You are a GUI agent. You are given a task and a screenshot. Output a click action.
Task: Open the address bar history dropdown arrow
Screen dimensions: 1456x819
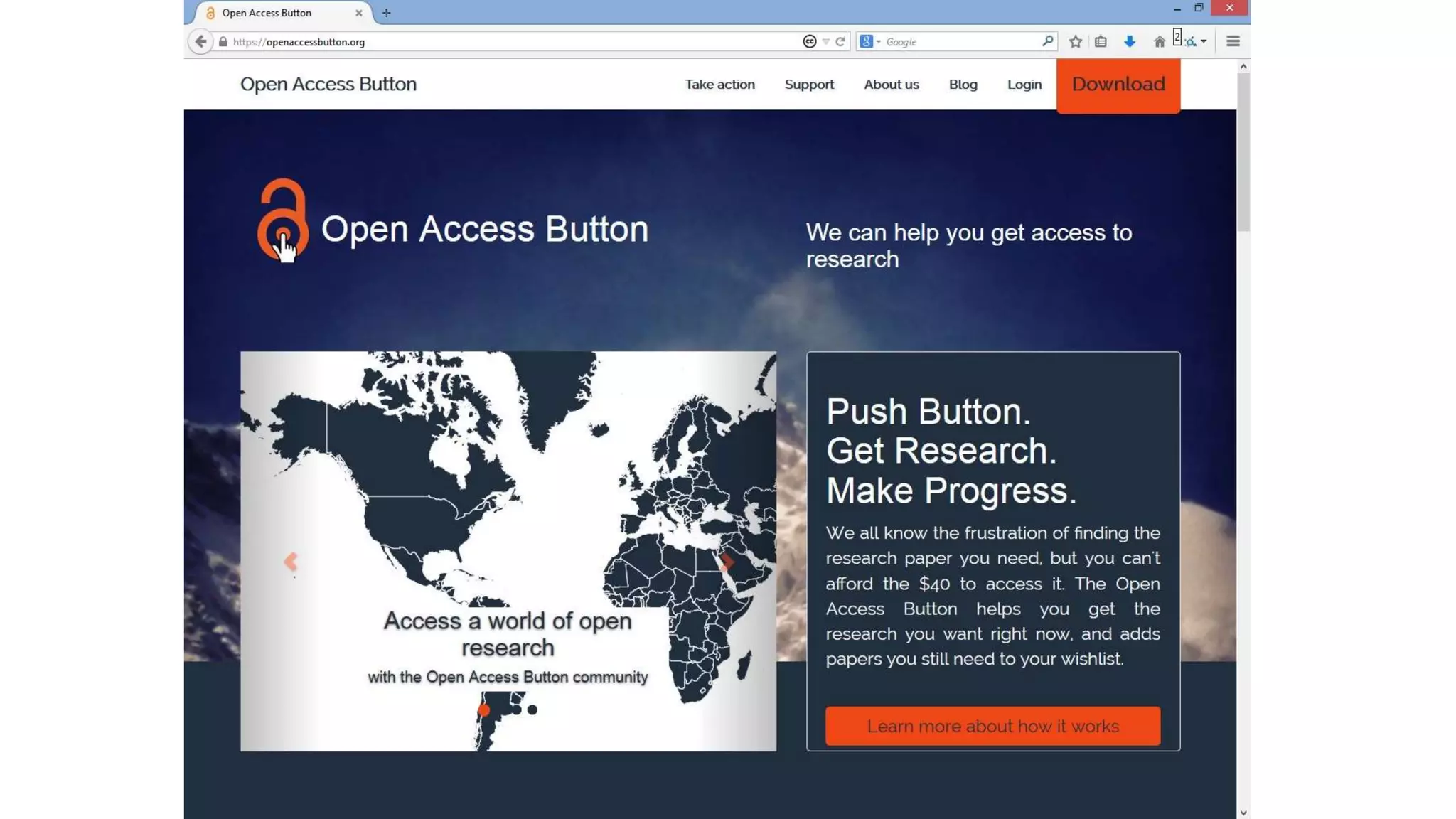(825, 42)
